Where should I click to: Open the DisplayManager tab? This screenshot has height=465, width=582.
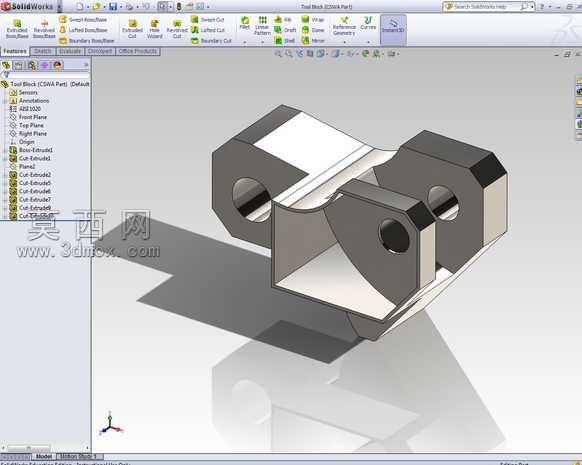pyautogui.click(x=57, y=66)
